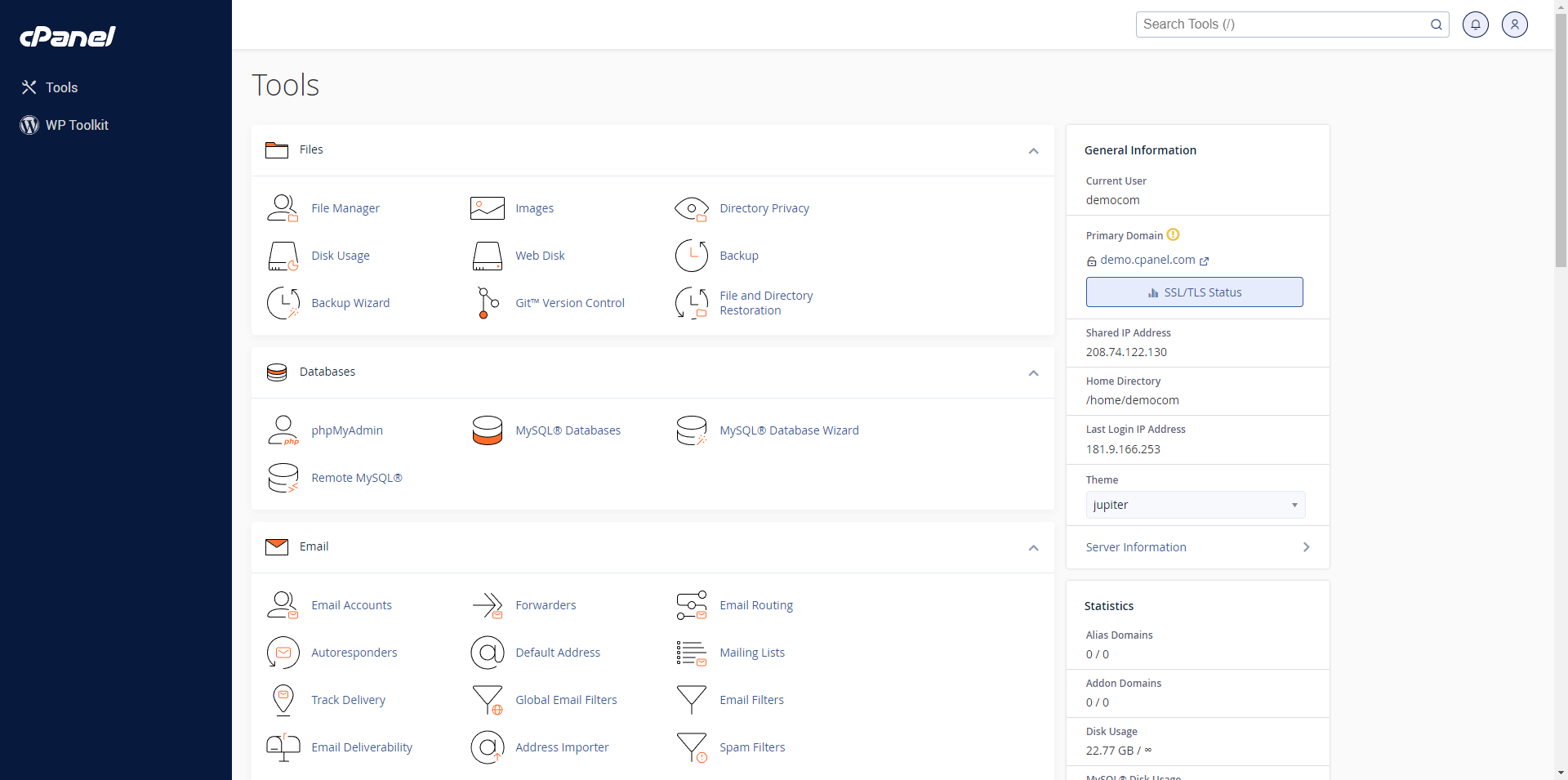Open File and Directory Restoration icon
The height and width of the screenshot is (780, 1568).
click(691, 303)
